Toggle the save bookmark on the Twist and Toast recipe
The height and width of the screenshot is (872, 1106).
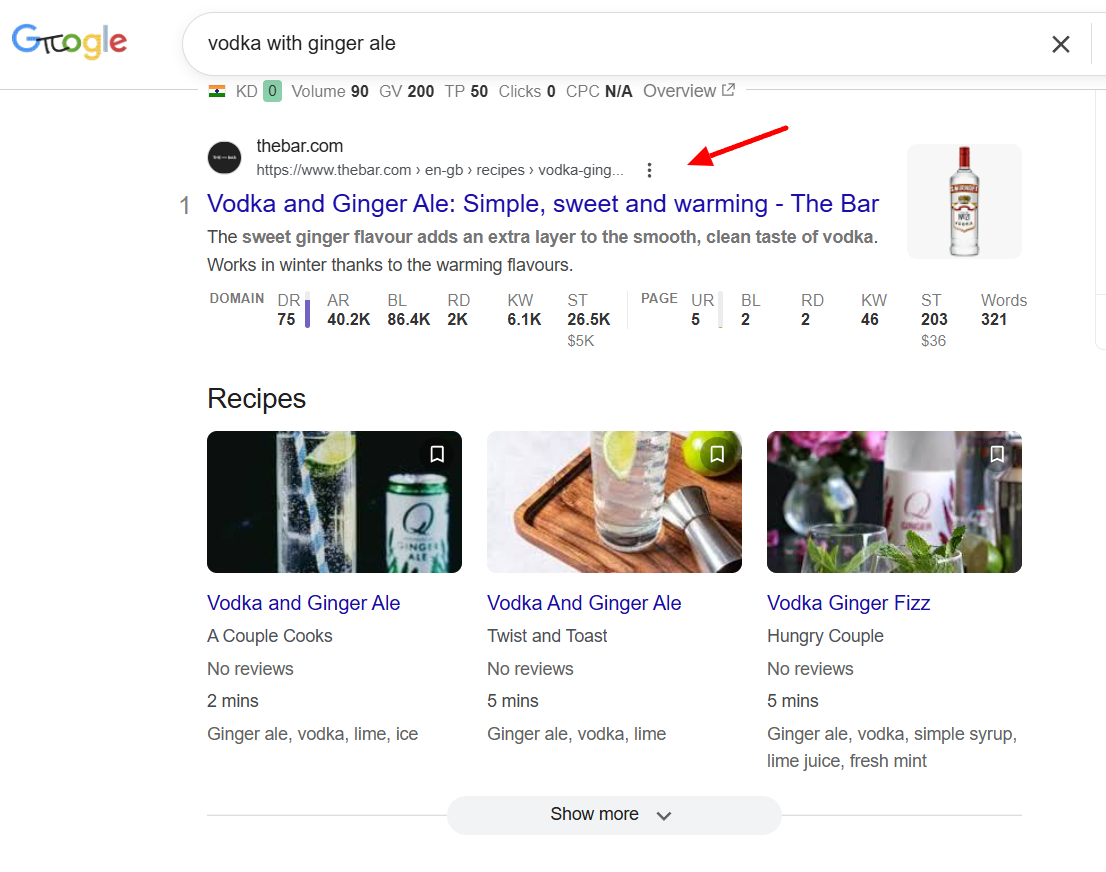pyautogui.click(x=717, y=454)
